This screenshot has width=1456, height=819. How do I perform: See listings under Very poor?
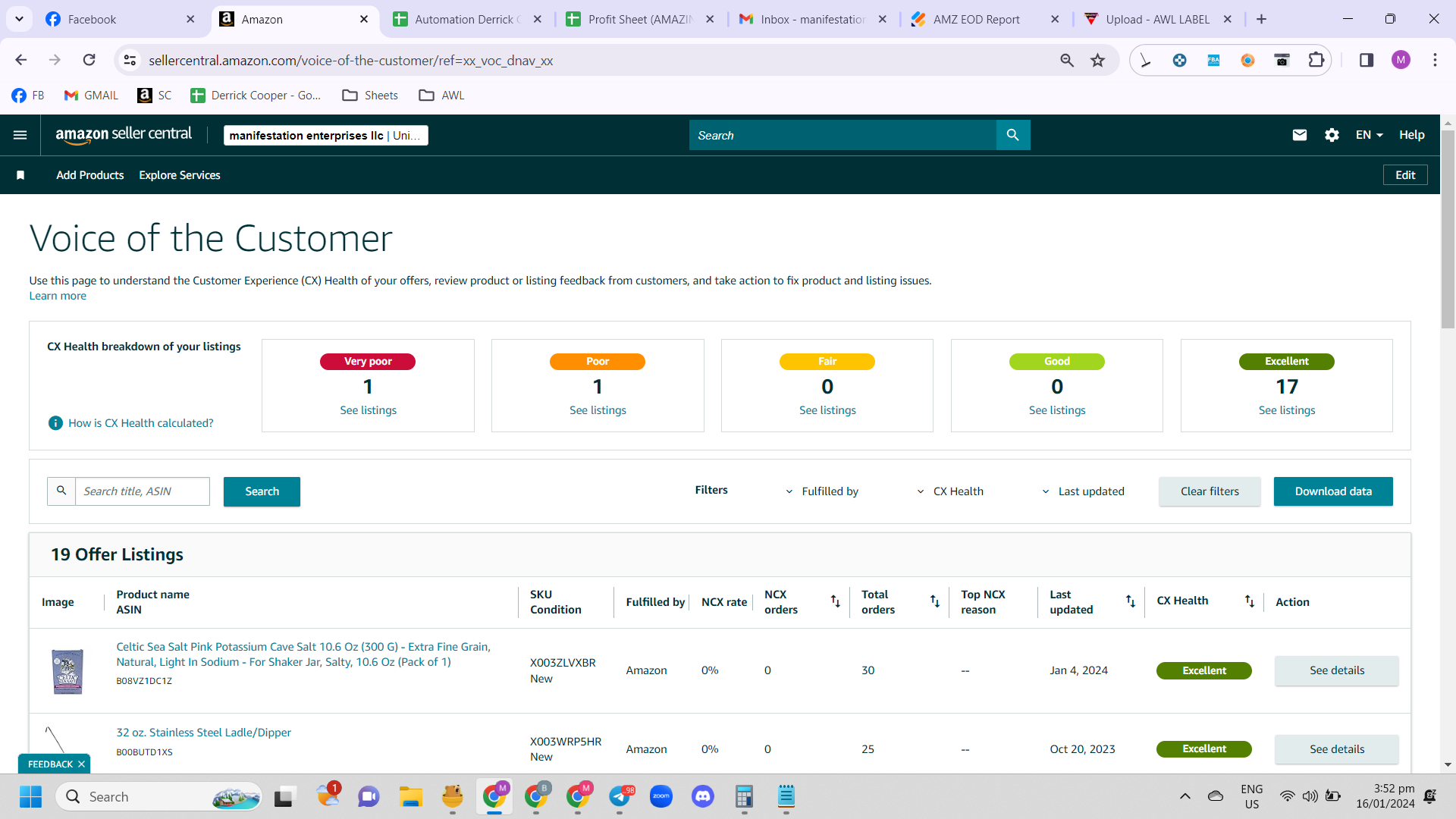pos(368,410)
